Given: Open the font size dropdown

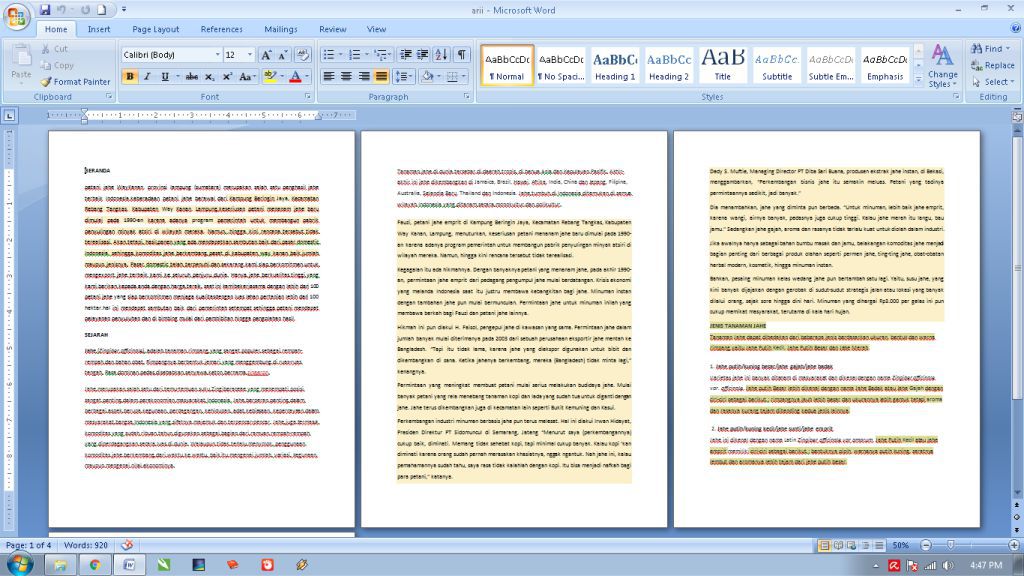Looking at the screenshot, I should click(249, 55).
